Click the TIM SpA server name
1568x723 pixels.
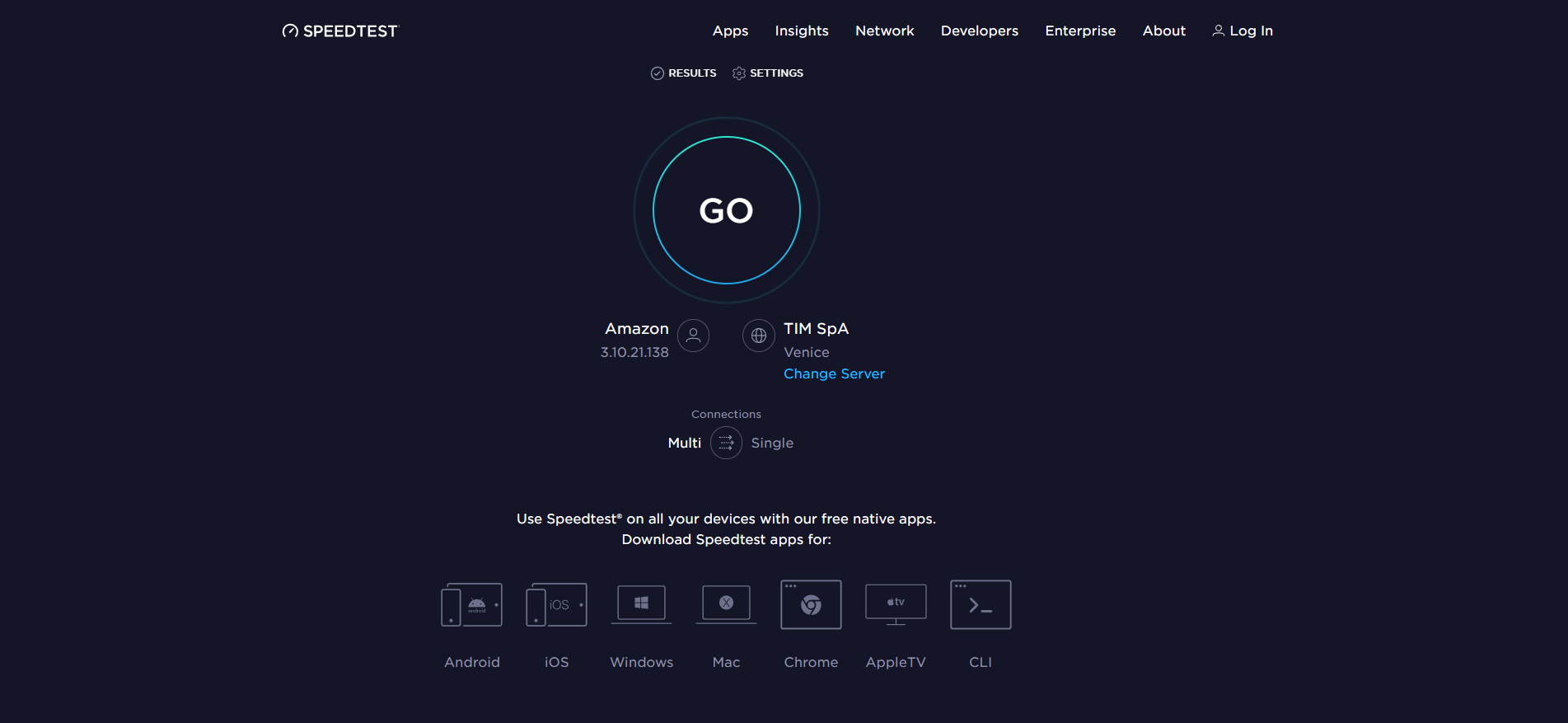(816, 328)
